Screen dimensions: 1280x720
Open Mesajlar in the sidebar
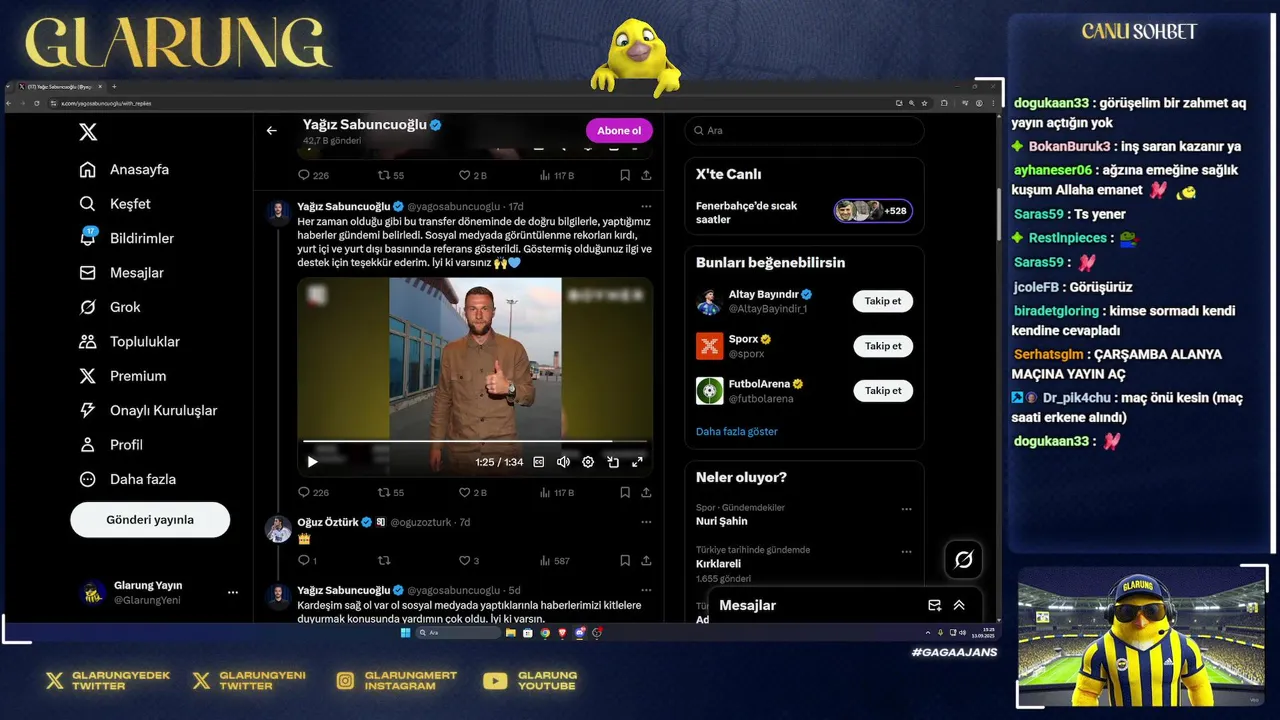pos(121,273)
